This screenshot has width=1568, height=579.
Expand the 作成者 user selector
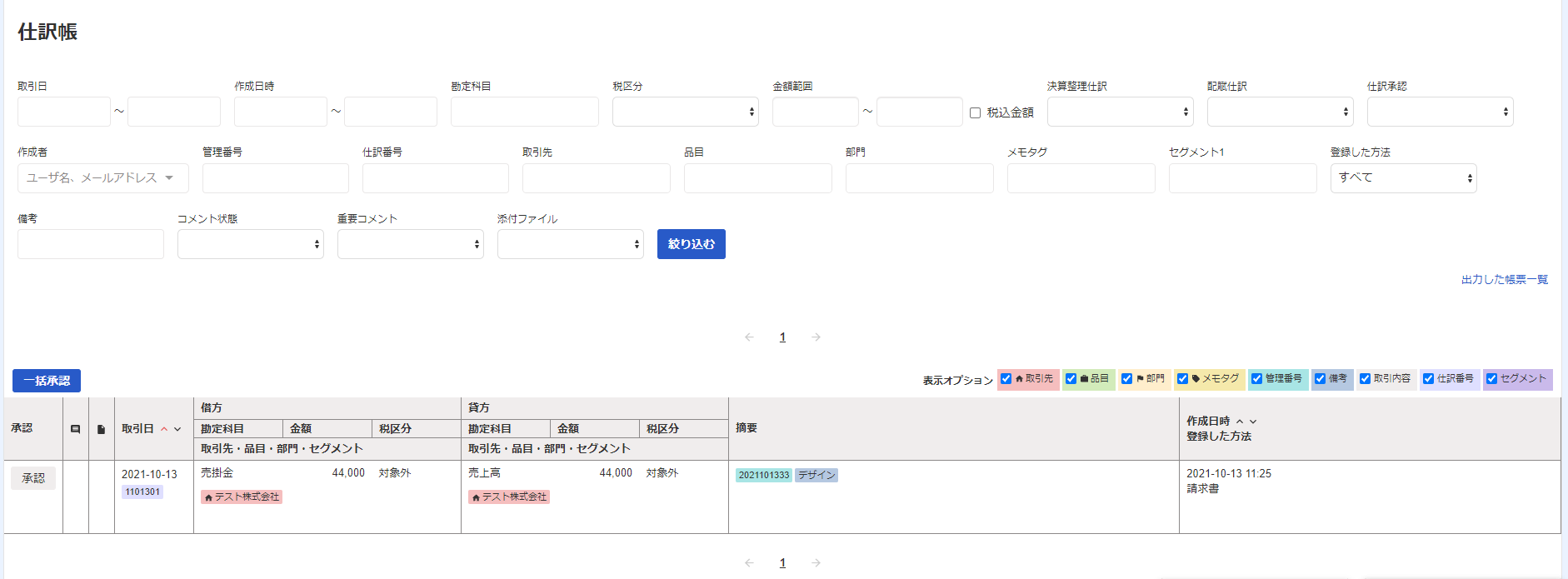coord(102,178)
